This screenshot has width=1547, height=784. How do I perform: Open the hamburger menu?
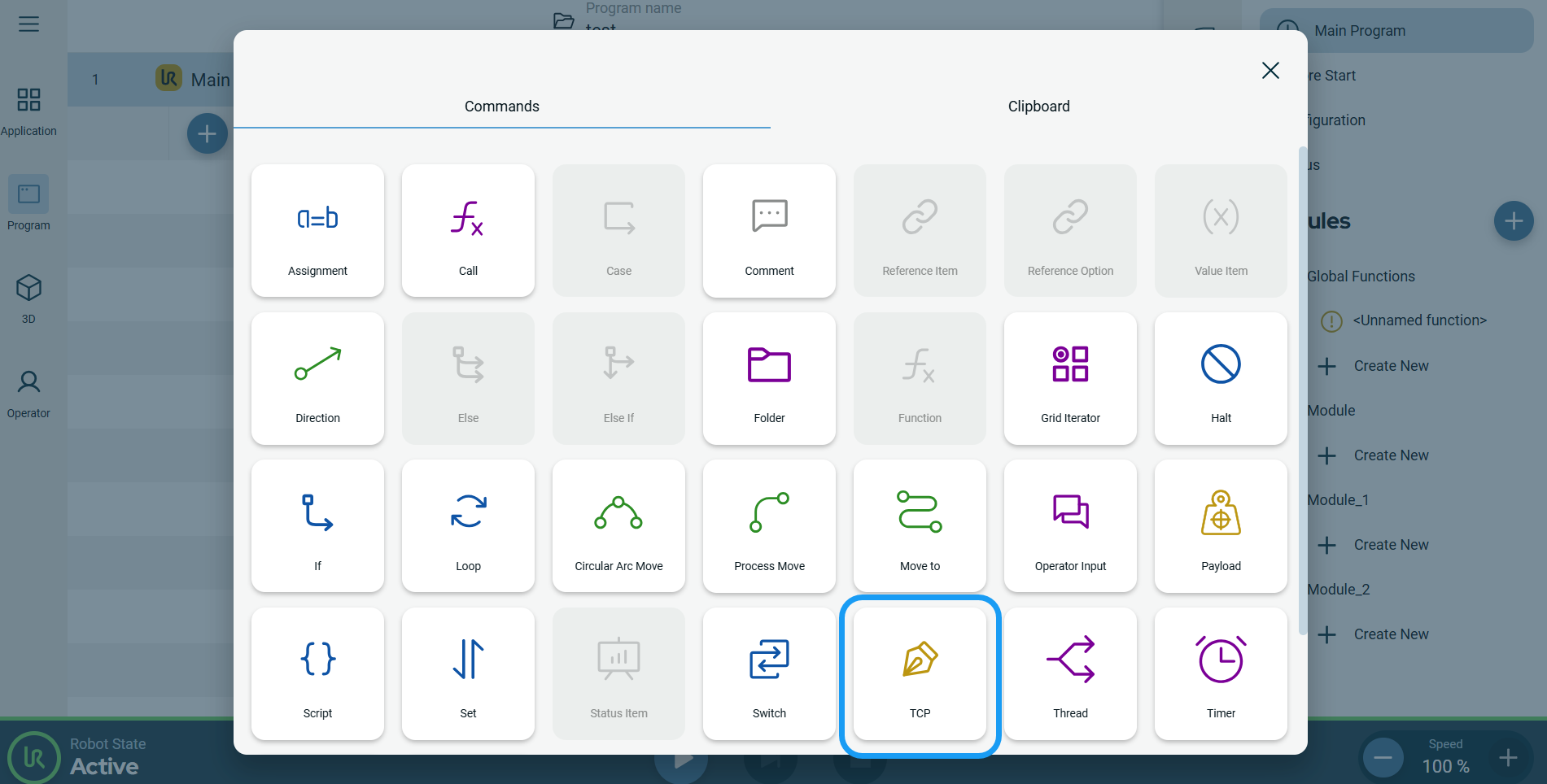tap(28, 24)
